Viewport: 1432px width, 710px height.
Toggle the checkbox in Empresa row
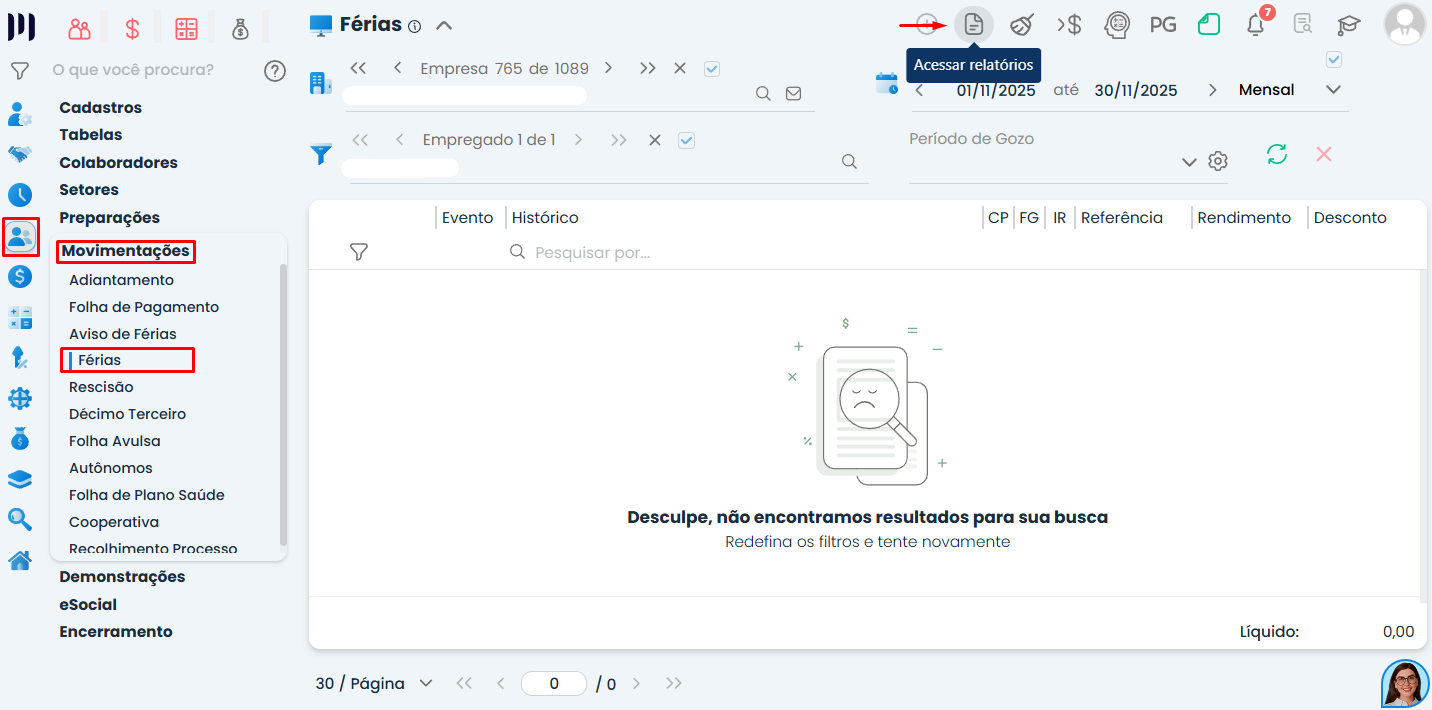pos(712,69)
